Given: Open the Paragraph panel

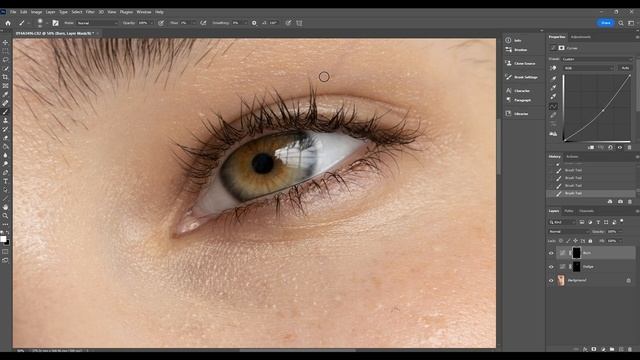Looking at the screenshot, I should [518, 100].
